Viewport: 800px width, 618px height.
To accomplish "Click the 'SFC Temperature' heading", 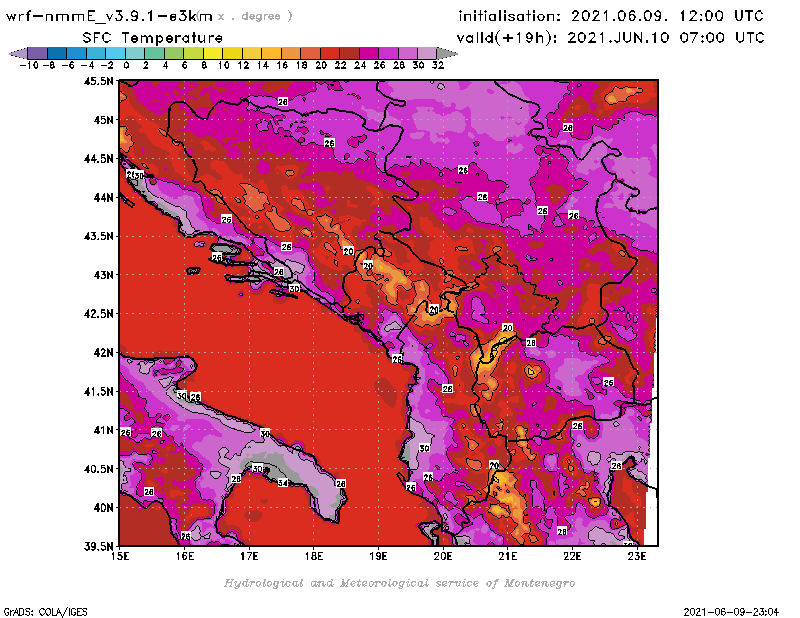I will 153,38.
